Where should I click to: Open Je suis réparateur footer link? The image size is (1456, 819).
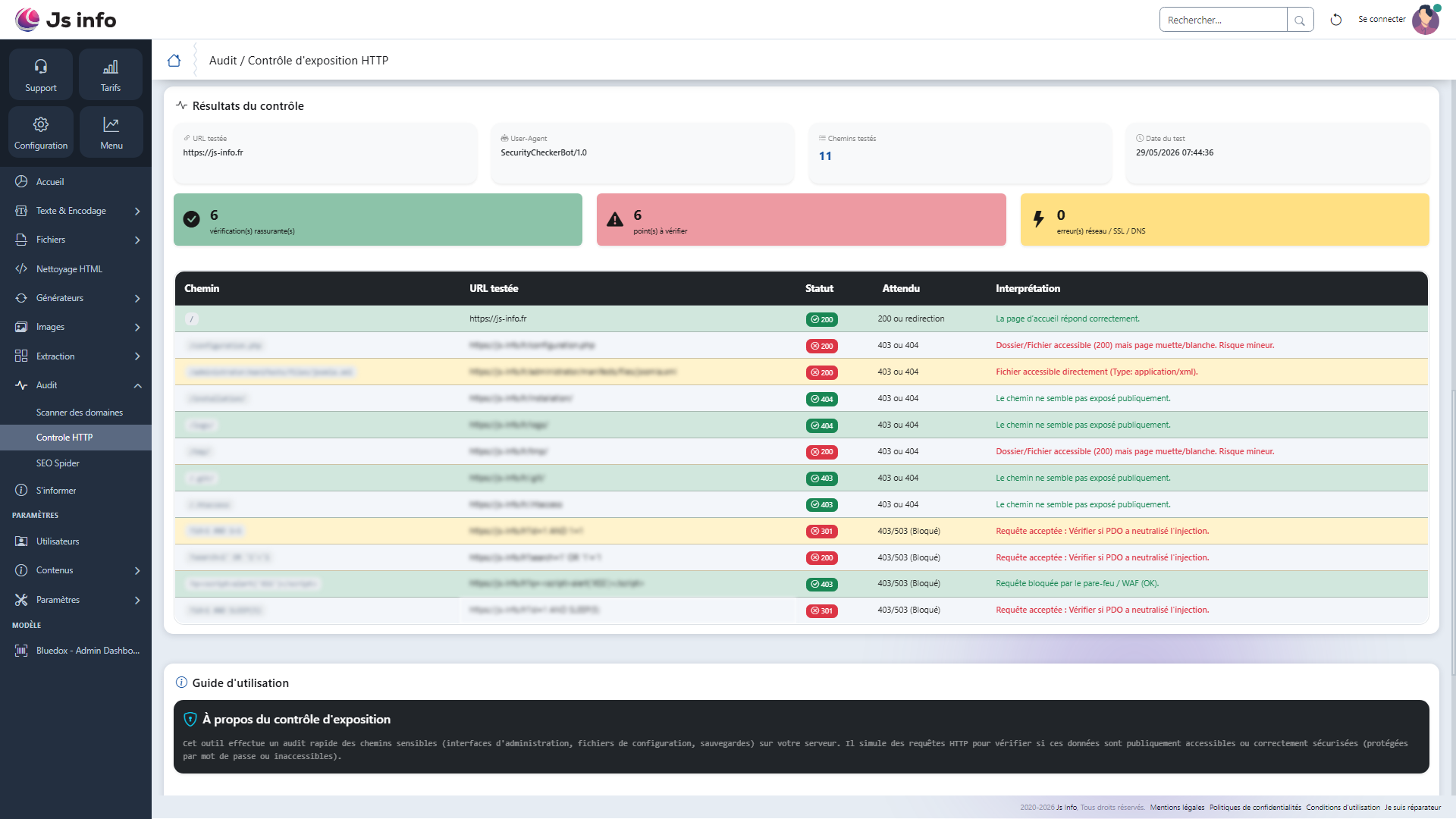(x=1413, y=808)
